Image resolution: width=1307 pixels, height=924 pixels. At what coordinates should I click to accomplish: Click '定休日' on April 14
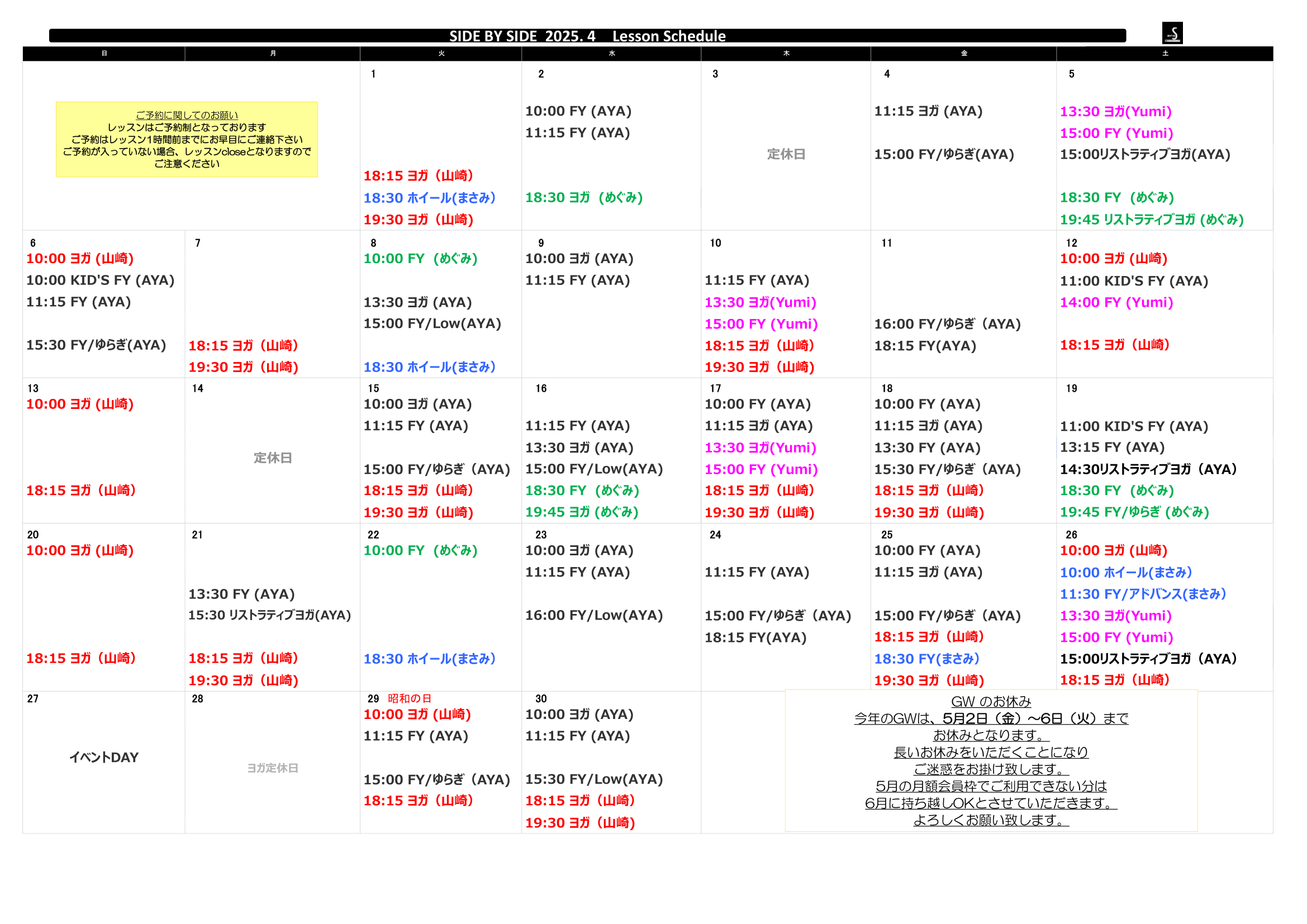(273, 458)
